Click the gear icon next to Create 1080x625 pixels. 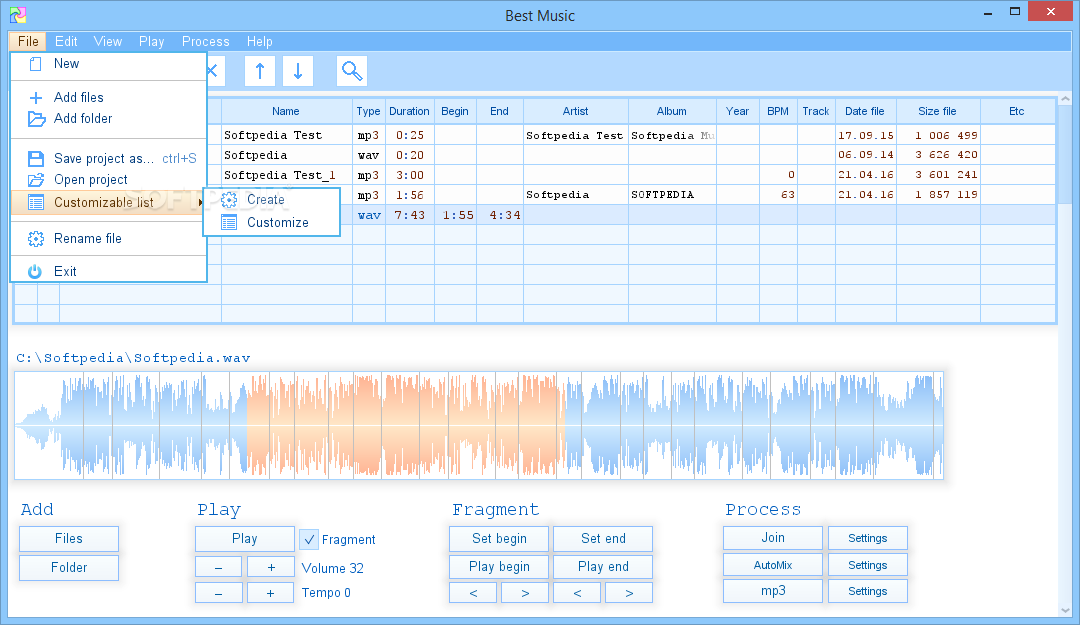[x=228, y=200]
